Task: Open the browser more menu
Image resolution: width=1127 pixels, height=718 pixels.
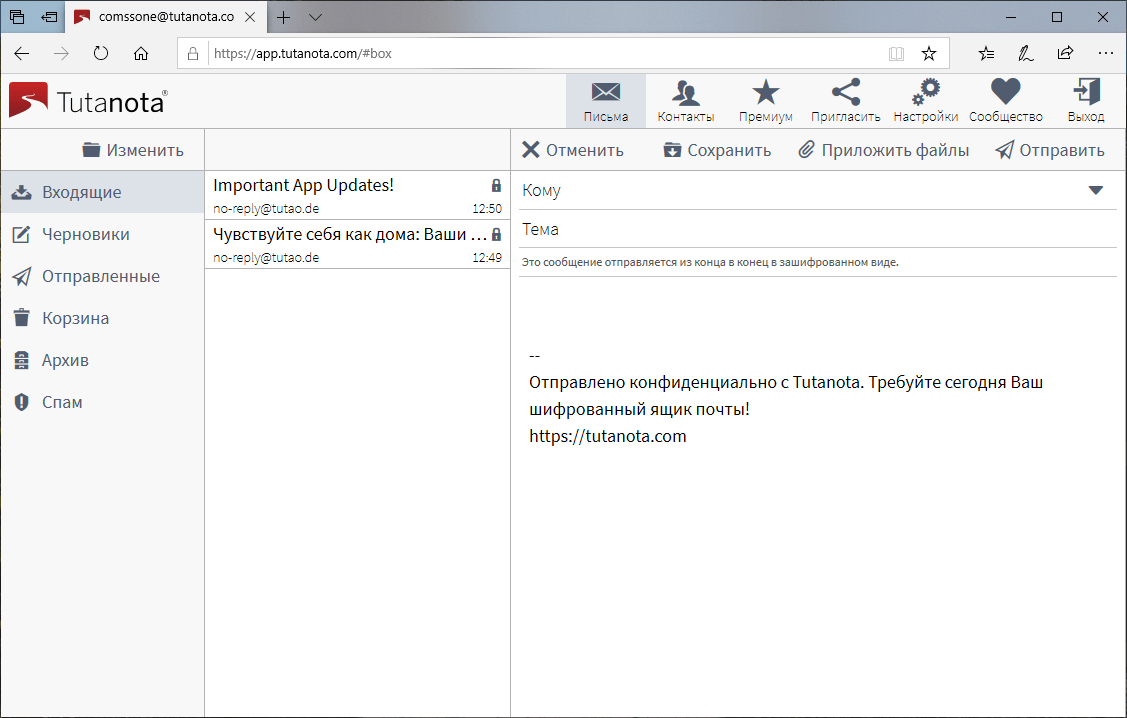Action: [1105, 53]
